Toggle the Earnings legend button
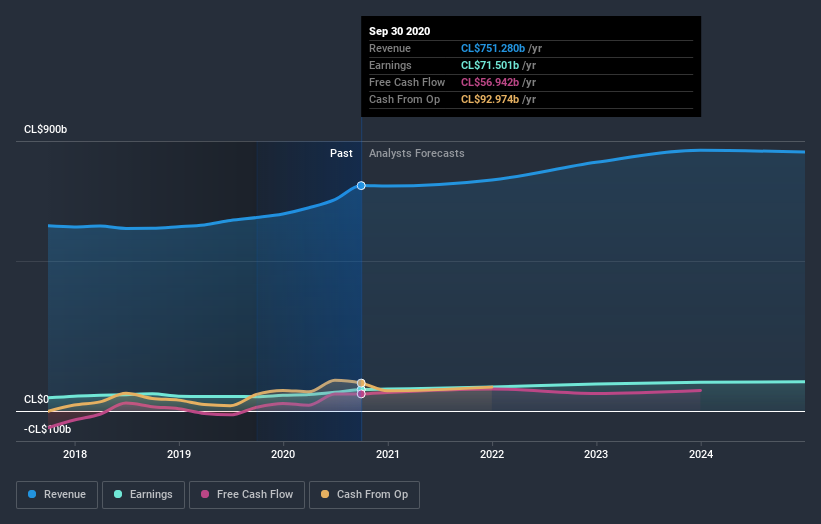The image size is (821, 524). pyautogui.click(x=143, y=495)
